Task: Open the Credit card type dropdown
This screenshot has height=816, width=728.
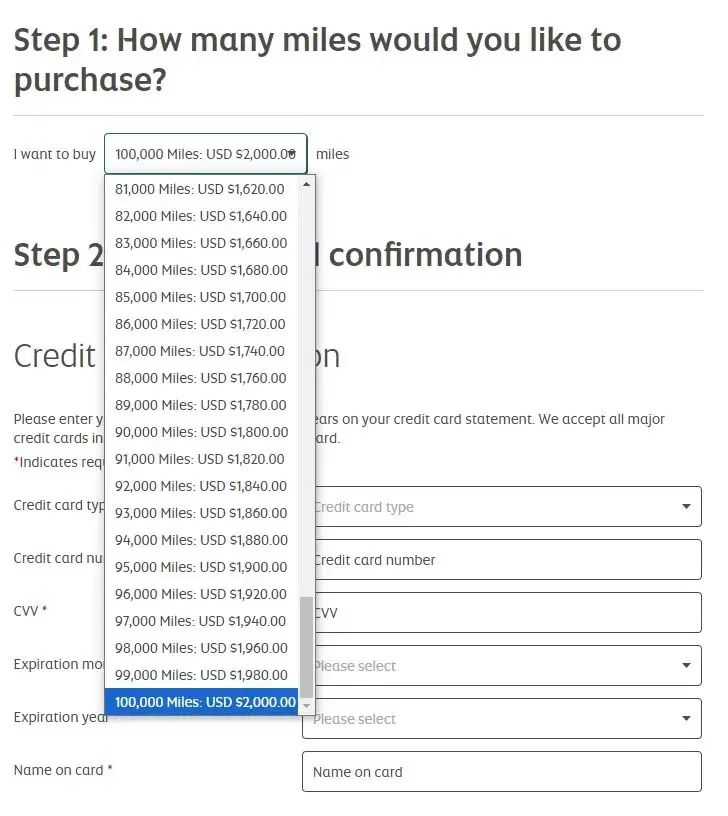Action: (502, 507)
